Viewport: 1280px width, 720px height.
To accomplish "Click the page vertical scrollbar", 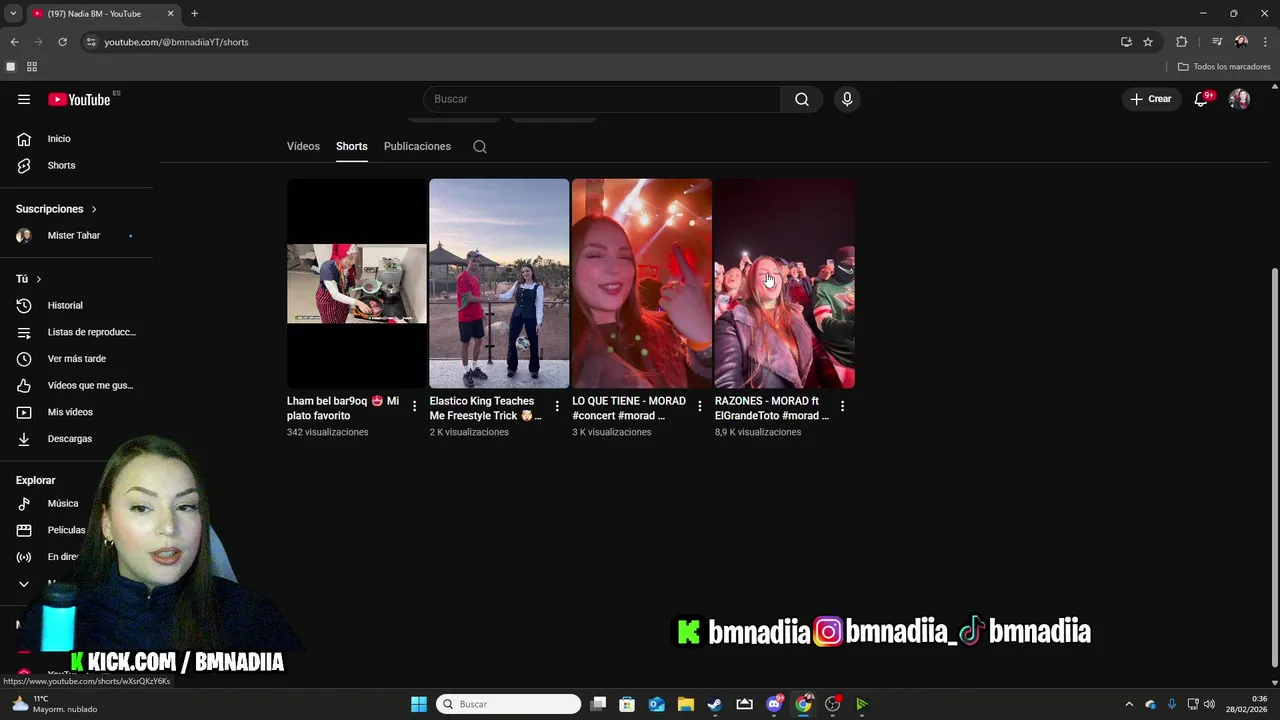I will point(1274,465).
